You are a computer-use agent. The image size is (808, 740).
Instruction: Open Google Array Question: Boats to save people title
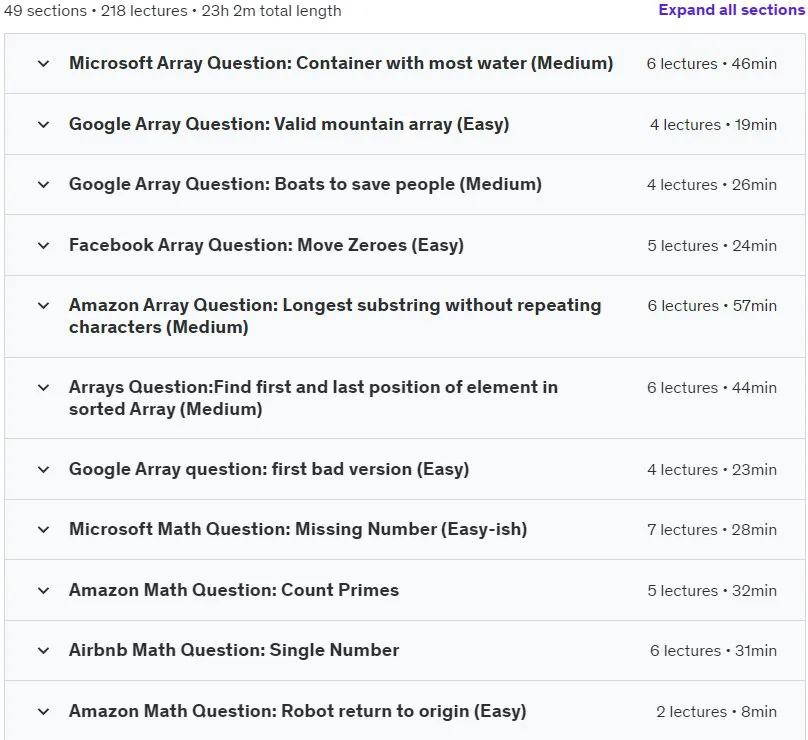click(x=305, y=184)
